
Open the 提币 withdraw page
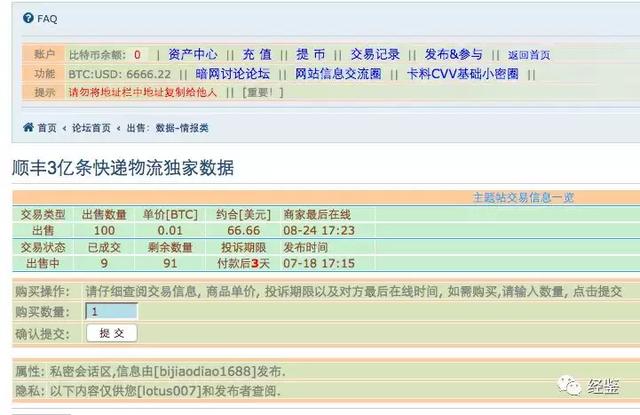coord(311,54)
